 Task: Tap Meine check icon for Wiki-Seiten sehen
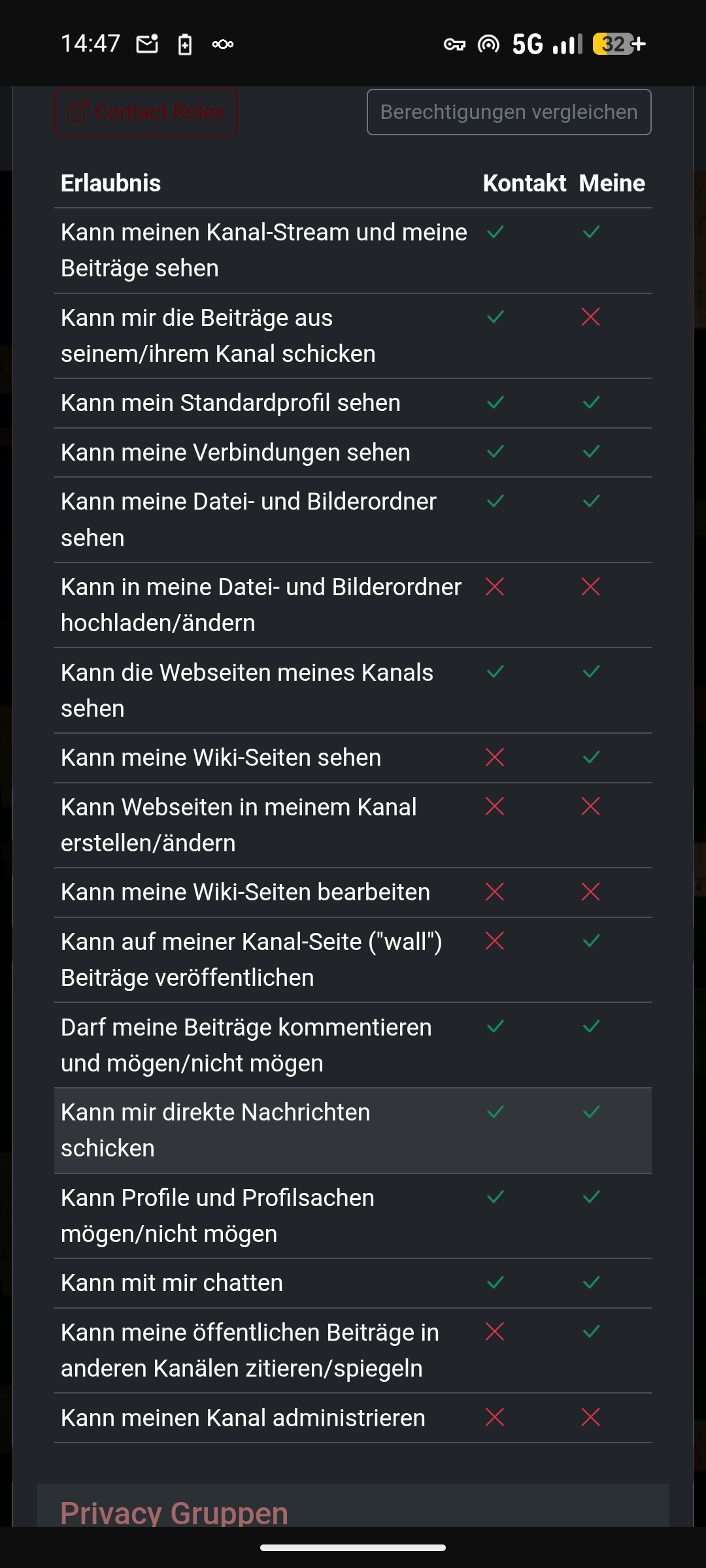591,758
